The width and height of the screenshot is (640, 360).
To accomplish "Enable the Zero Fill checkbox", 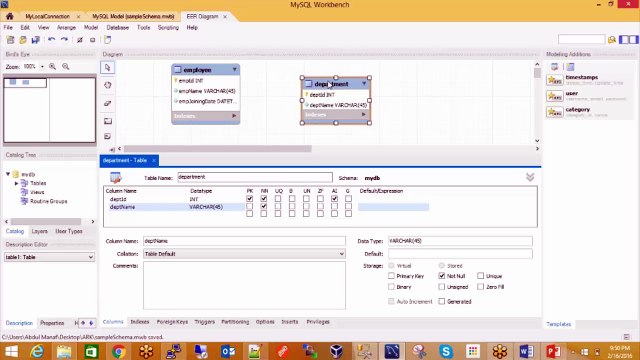I will (x=481, y=287).
